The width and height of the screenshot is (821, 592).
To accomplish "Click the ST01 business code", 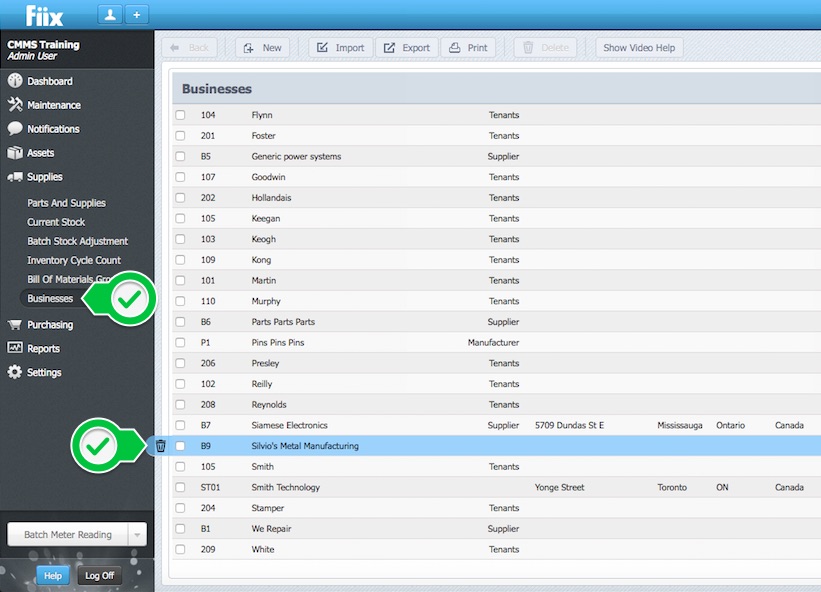I will pos(210,487).
